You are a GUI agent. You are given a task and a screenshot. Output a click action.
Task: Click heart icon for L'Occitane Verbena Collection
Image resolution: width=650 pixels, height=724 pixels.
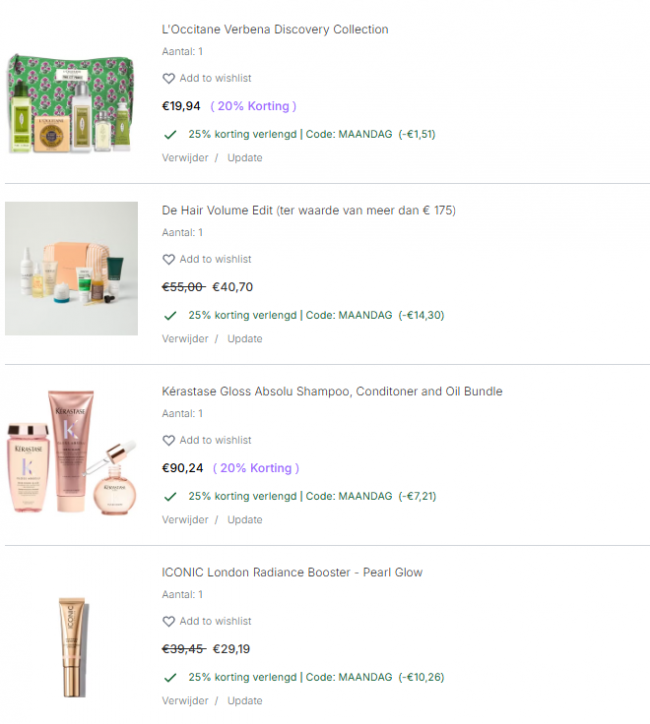coord(169,78)
